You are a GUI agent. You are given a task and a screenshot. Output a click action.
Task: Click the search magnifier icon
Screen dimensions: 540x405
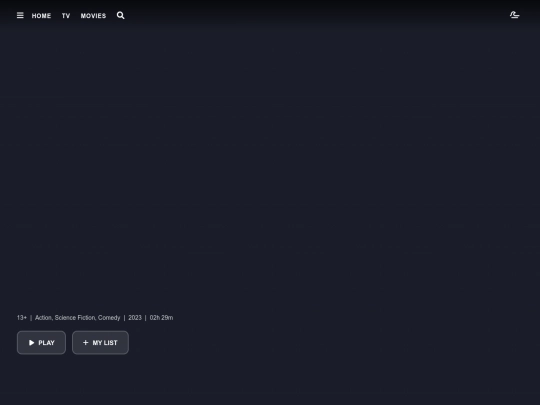point(121,15)
